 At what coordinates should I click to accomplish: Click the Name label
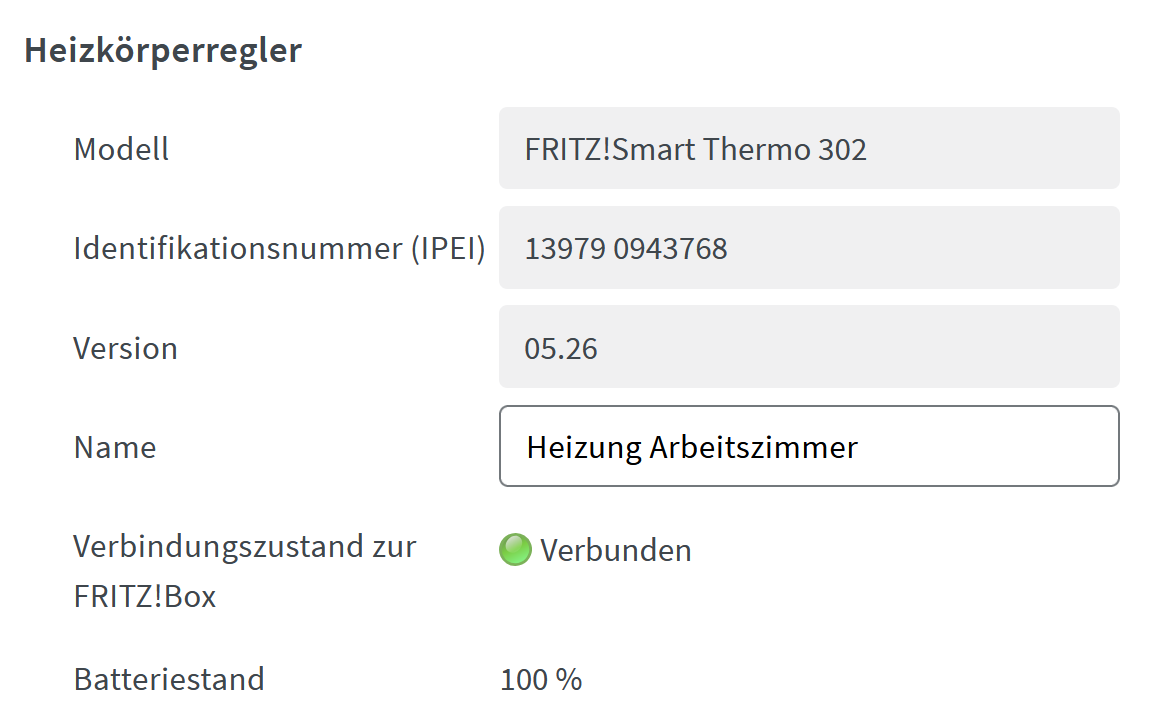click(114, 447)
